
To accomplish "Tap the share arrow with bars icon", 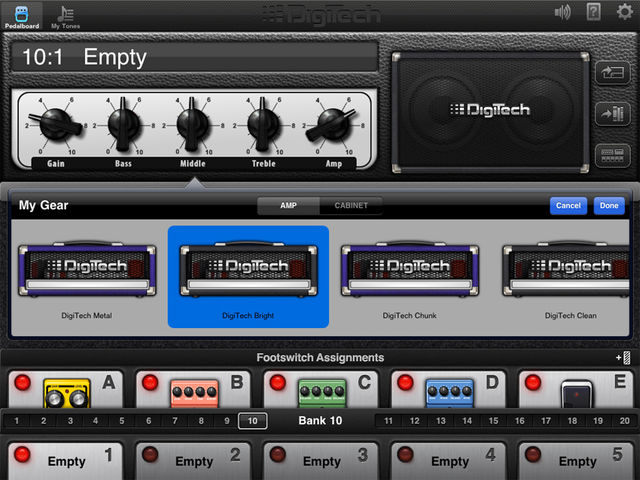I will click(x=612, y=113).
